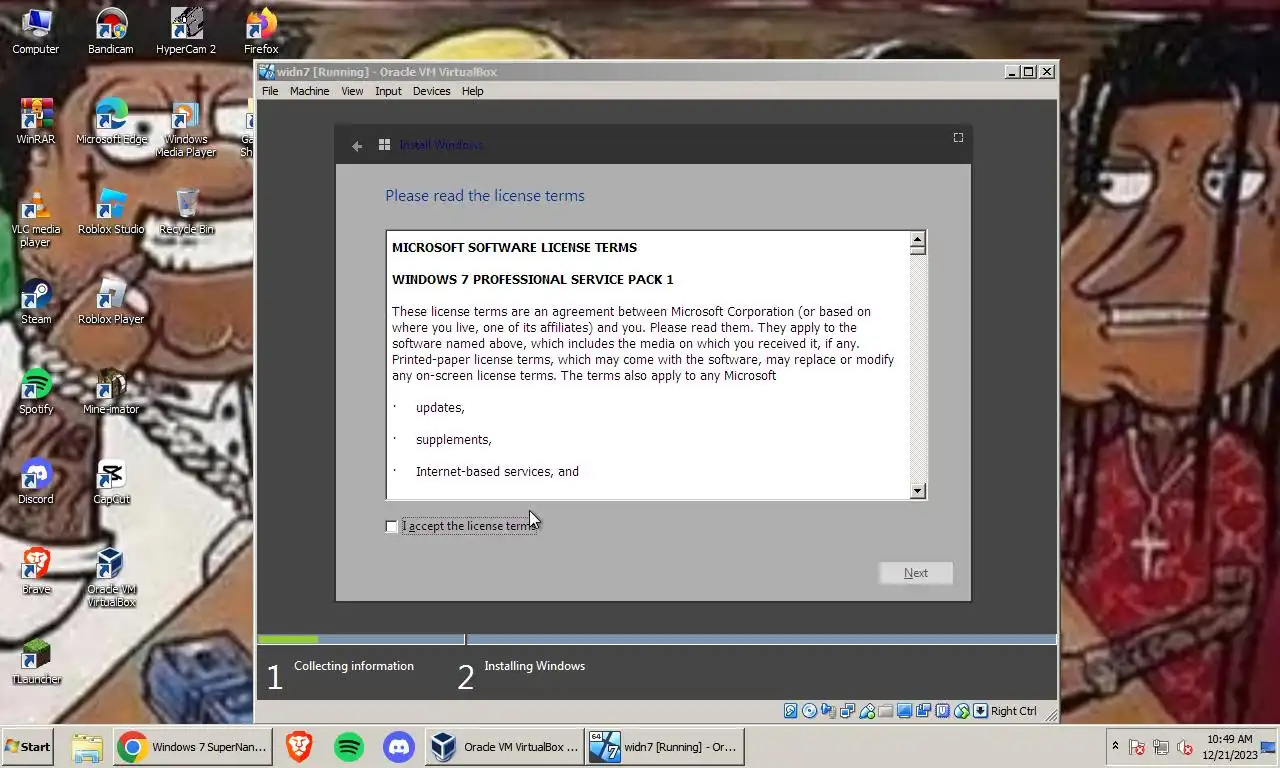Open the VirtualBox Input menu
This screenshot has width=1280, height=768.
click(388, 91)
